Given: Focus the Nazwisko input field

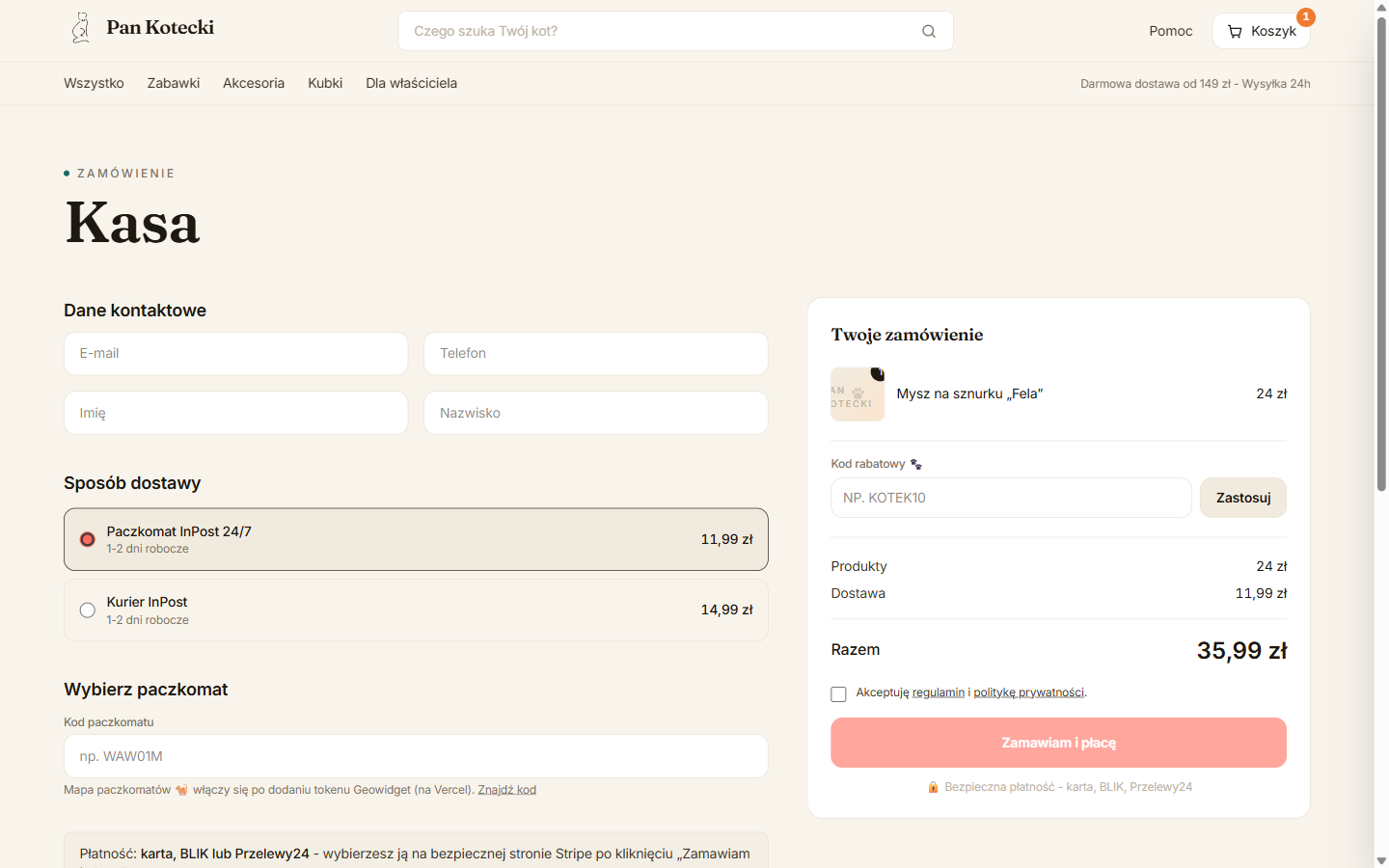Looking at the screenshot, I should pyautogui.click(x=596, y=413).
